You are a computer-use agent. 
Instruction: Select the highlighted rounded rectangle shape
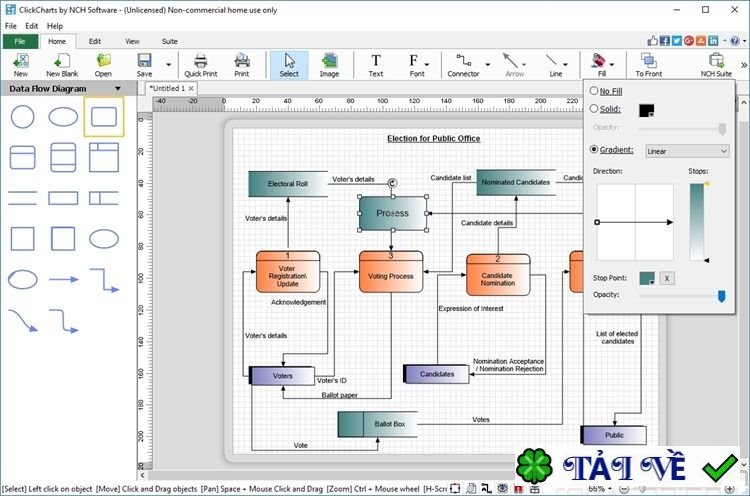[x=104, y=117]
